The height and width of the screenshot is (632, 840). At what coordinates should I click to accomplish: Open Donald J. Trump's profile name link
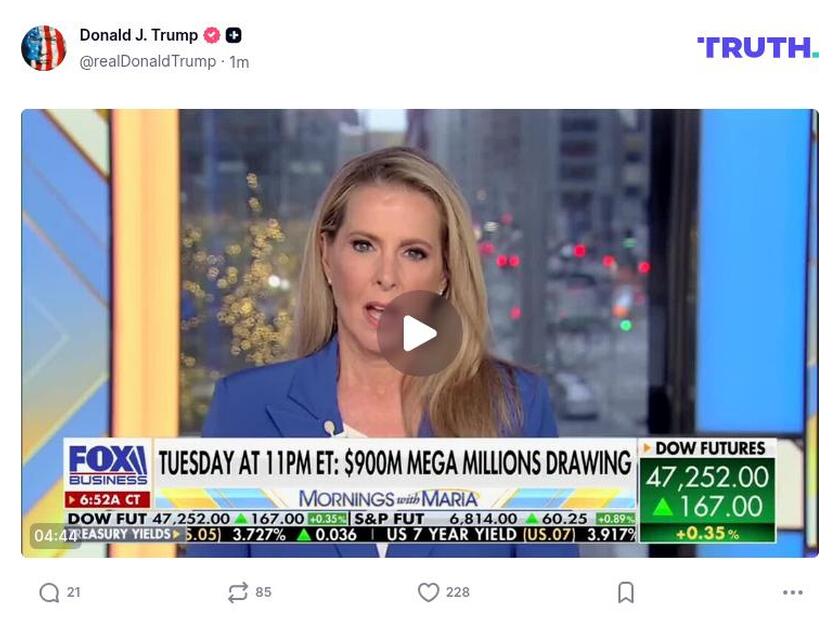tap(139, 35)
